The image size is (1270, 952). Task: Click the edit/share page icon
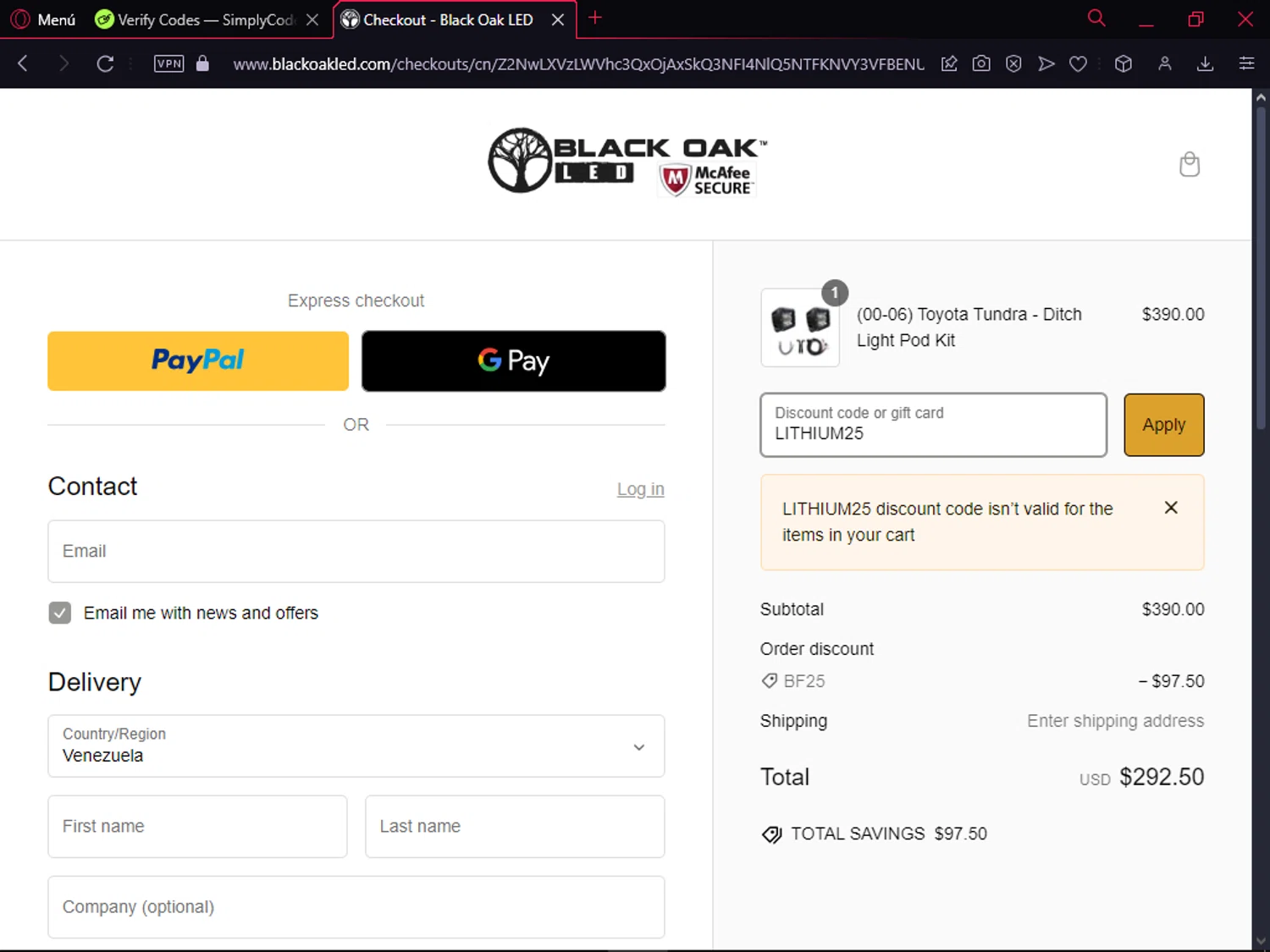pyautogui.click(x=949, y=63)
